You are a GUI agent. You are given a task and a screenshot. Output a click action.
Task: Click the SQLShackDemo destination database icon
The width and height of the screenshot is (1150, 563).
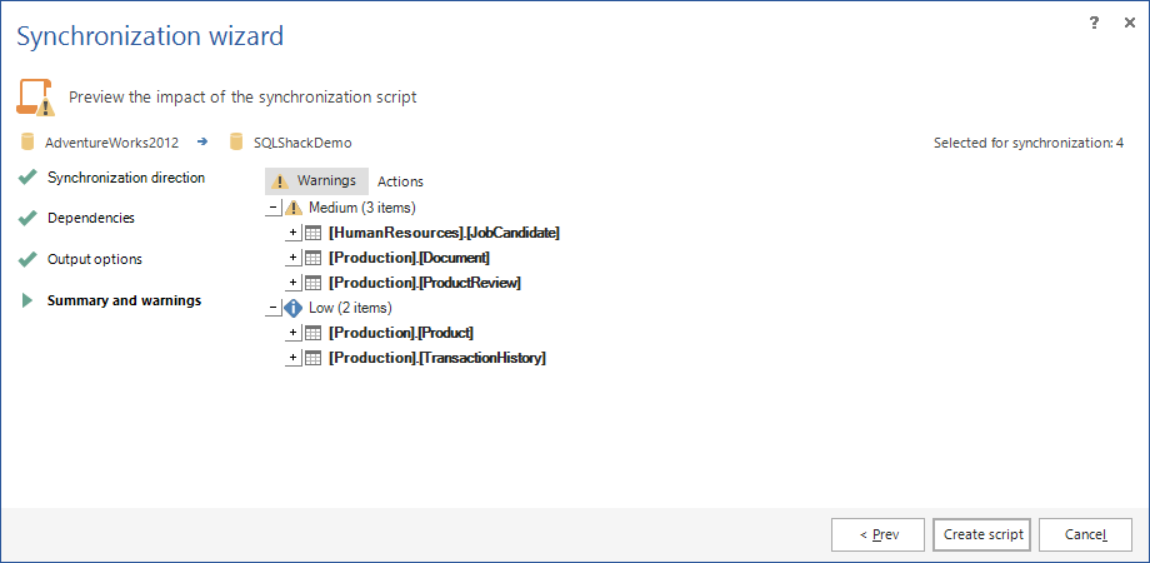pos(237,142)
